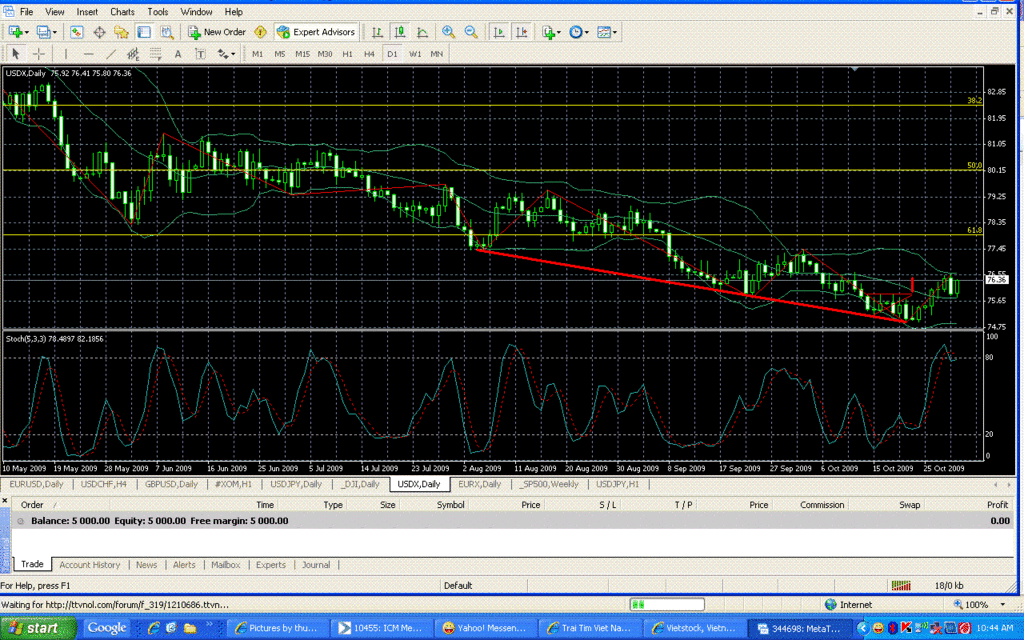Switch to M1 timeframe
The image size is (1024, 640).
coord(257,54)
